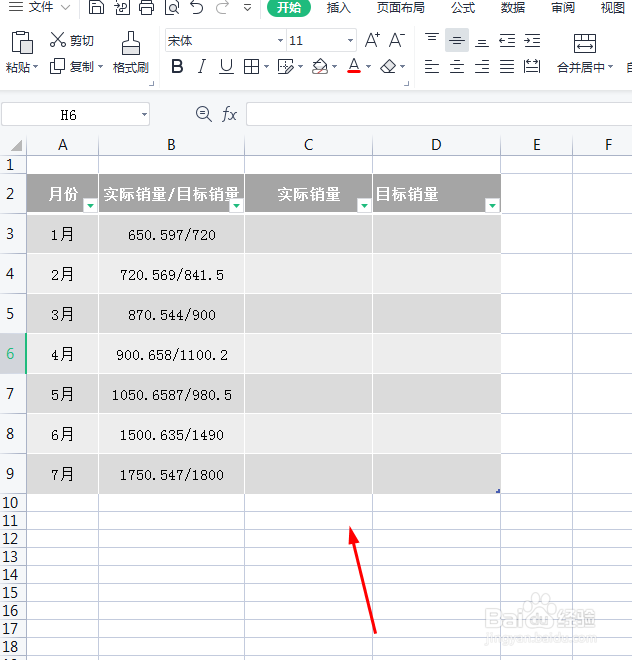632x660 pixels.
Task: Center text horizontally
Action: tap(456, 67)
